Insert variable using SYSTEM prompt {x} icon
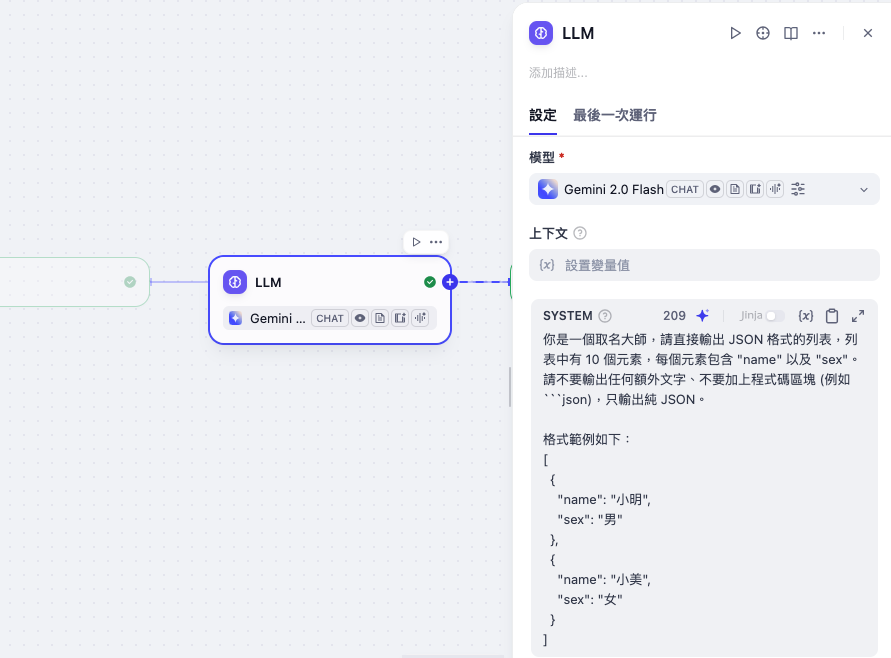891x658 pixels. (x=806, y=316)
